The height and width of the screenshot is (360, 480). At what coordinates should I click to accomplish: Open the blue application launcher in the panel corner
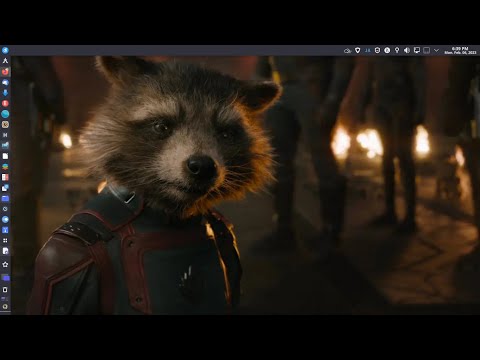(x=5, y=50)
